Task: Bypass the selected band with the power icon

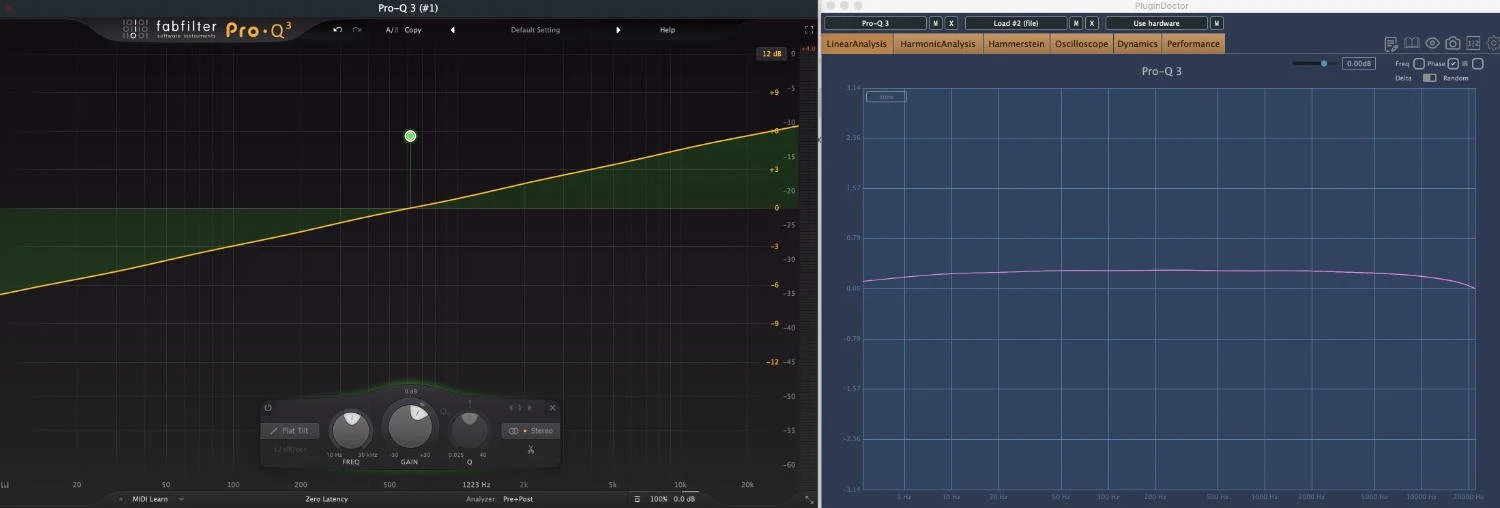Action: 268,408
